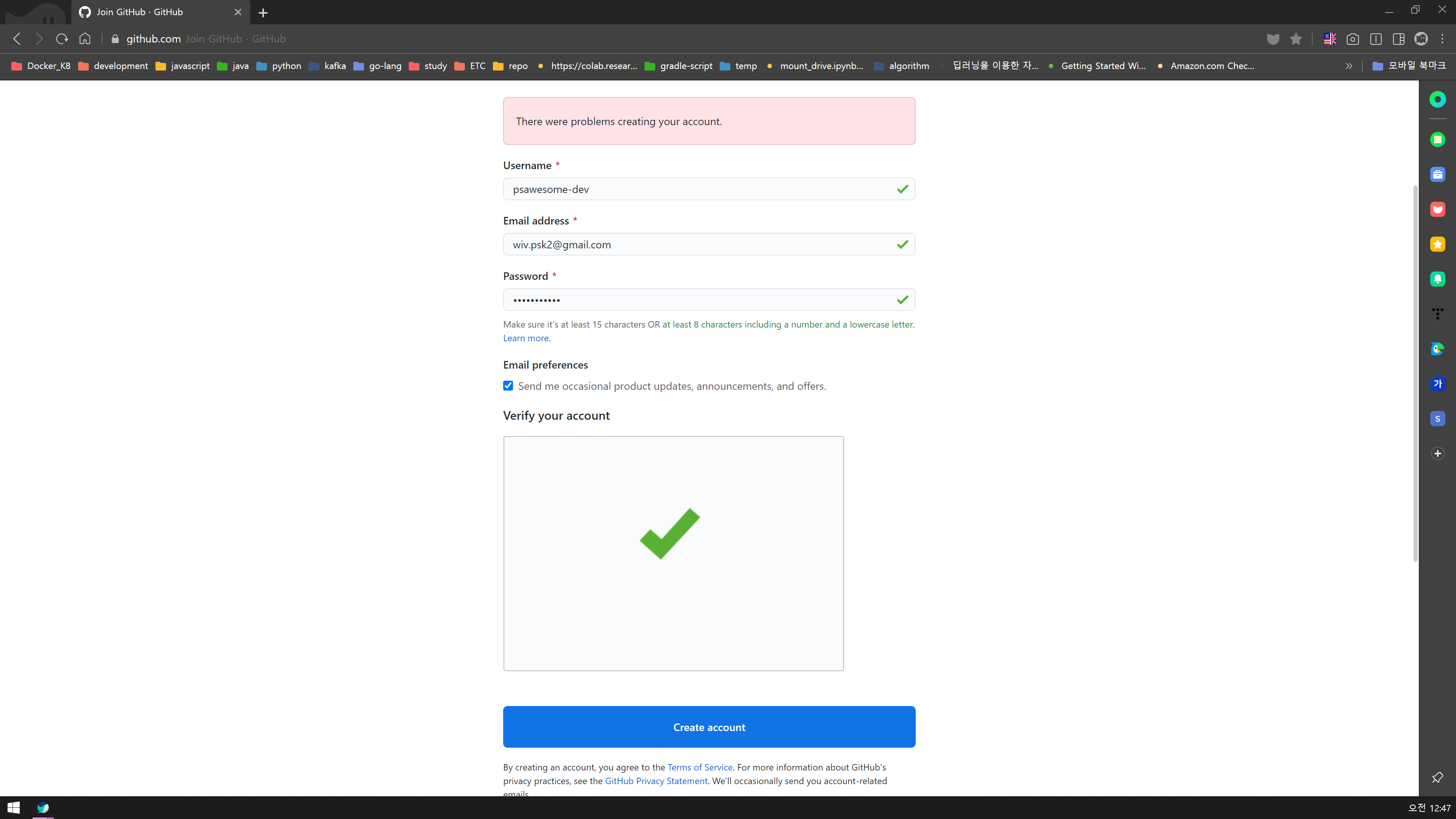Click the translation flag icon in toolbar
Screen dimensions: 1456x819
(1329, 38)
